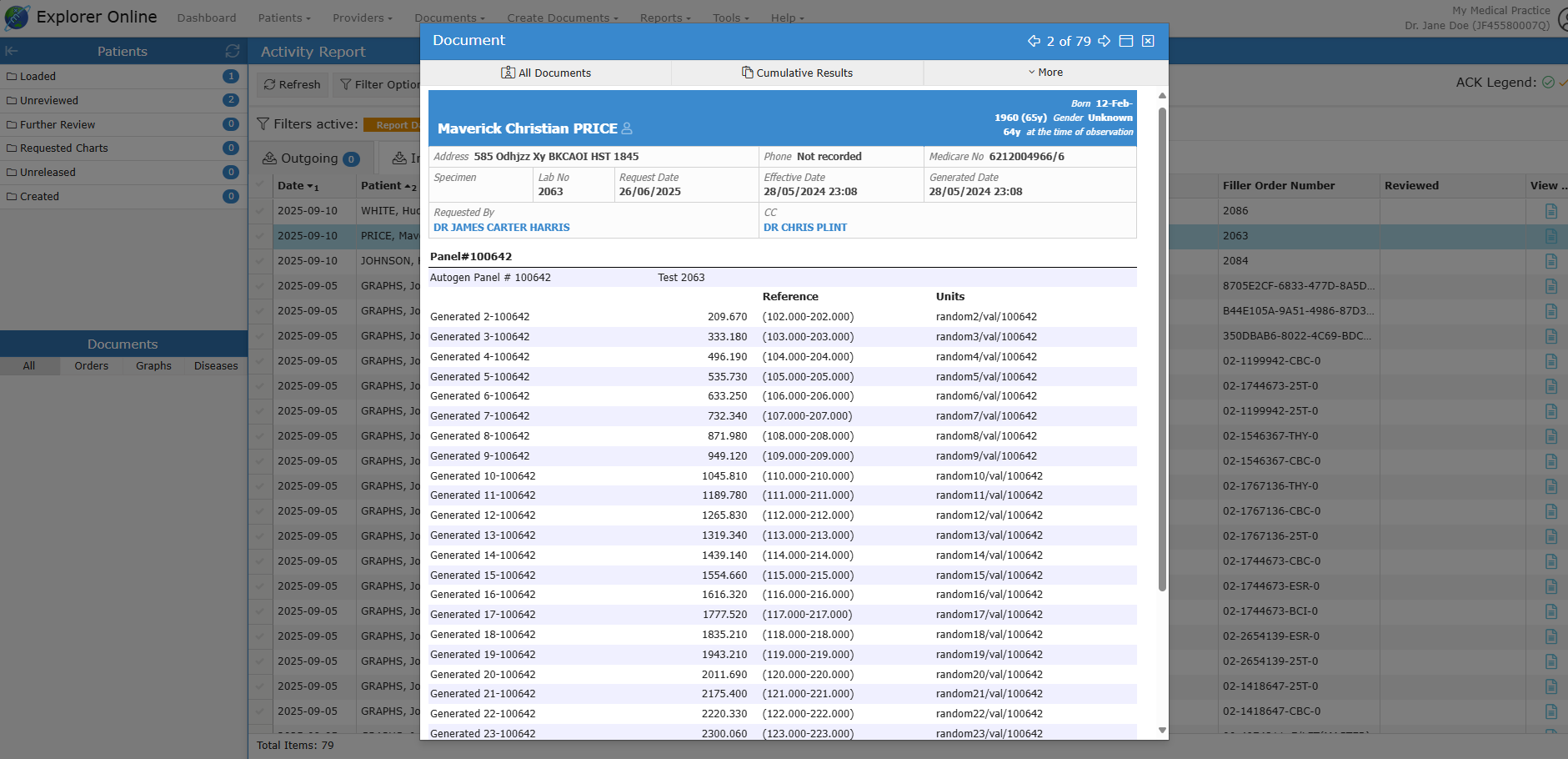
Task: View document for 02-1199942-CBC-0
Action: tap(1550, 361)
